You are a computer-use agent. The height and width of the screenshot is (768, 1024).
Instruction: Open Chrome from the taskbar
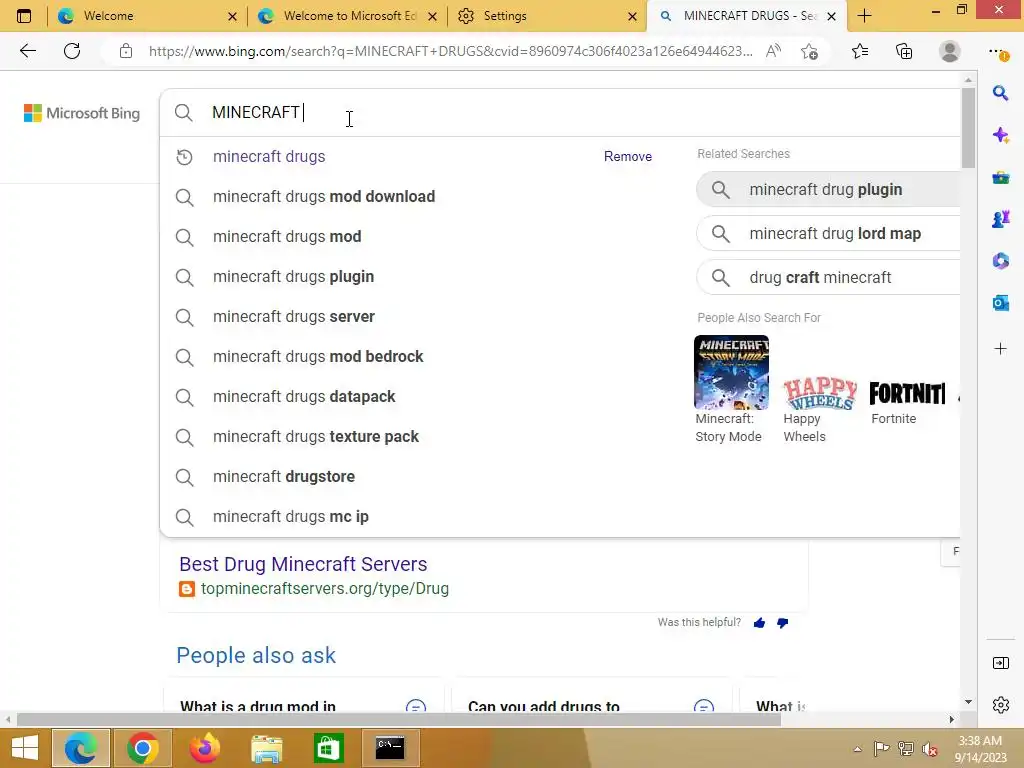pos(142,748)
